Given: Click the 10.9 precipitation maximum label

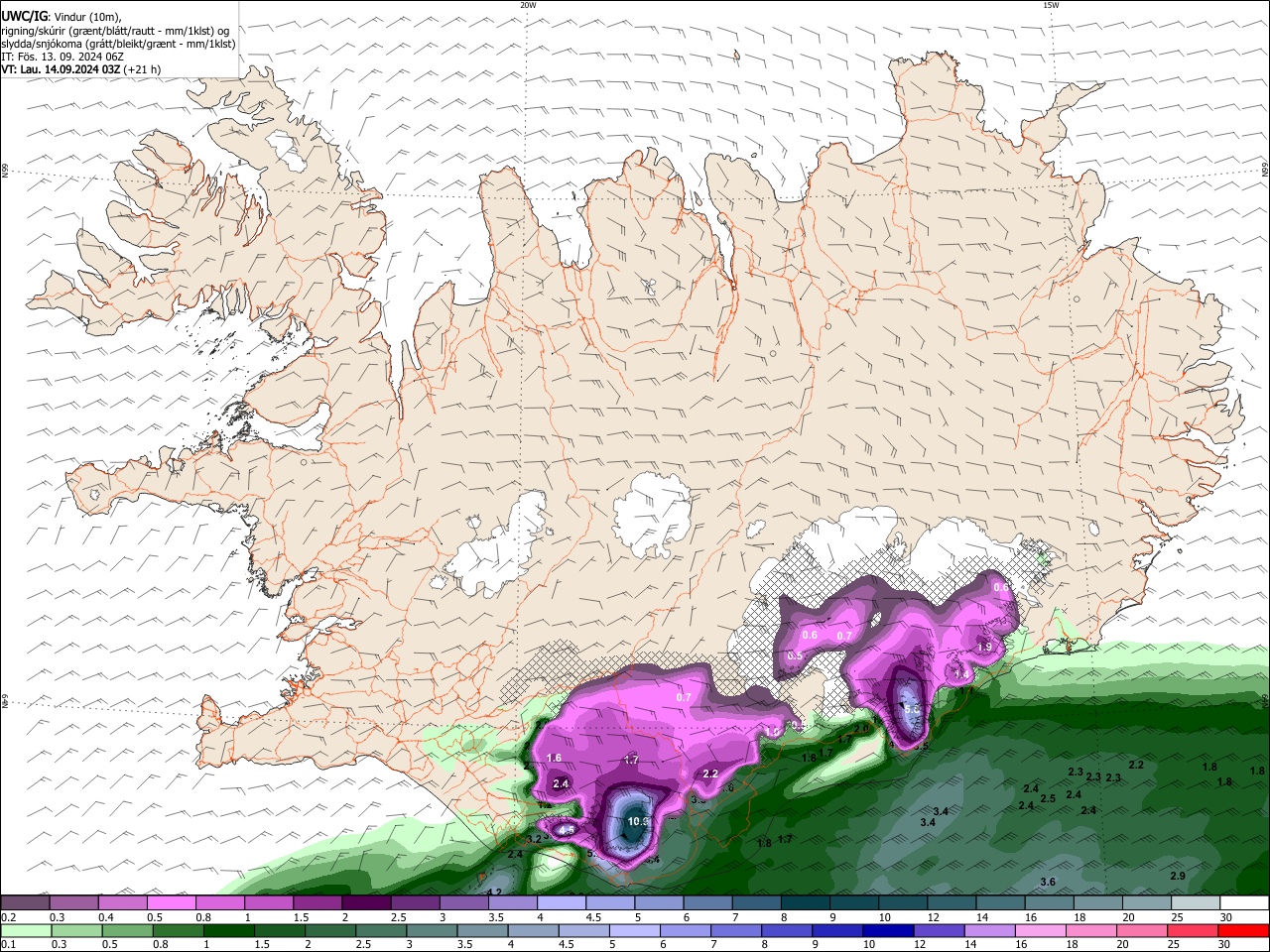Looking at the screenshot, I should [x=638, y=821].
